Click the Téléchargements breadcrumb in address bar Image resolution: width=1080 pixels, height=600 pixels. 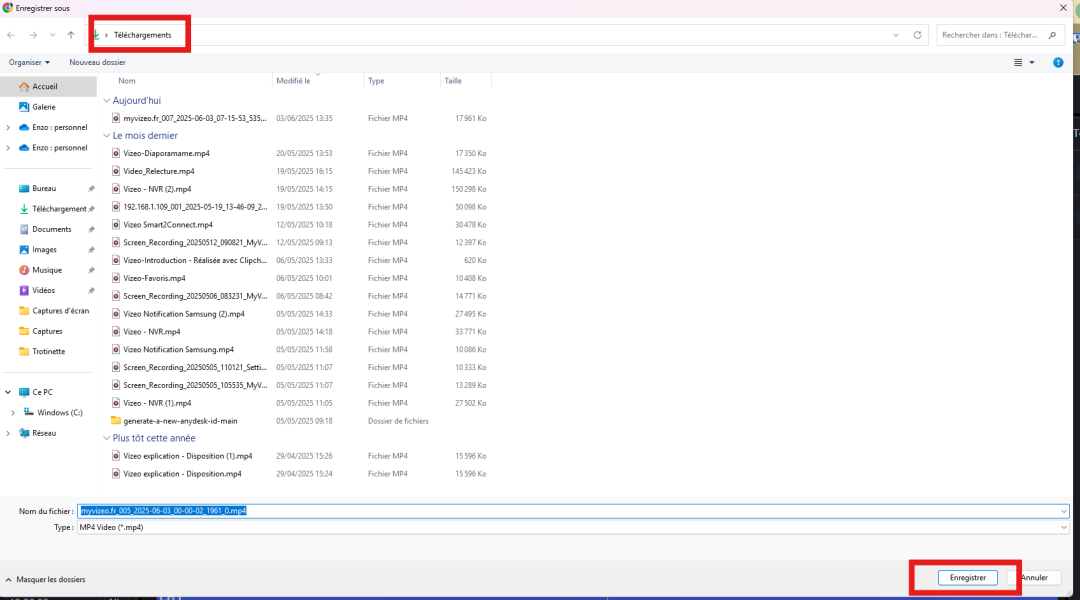pyautogui.click(x=143, y=35)
